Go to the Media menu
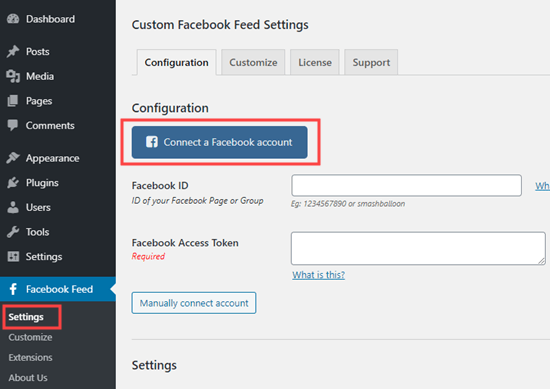The height and width of the screenshot is (389, 550). point(58,76)
